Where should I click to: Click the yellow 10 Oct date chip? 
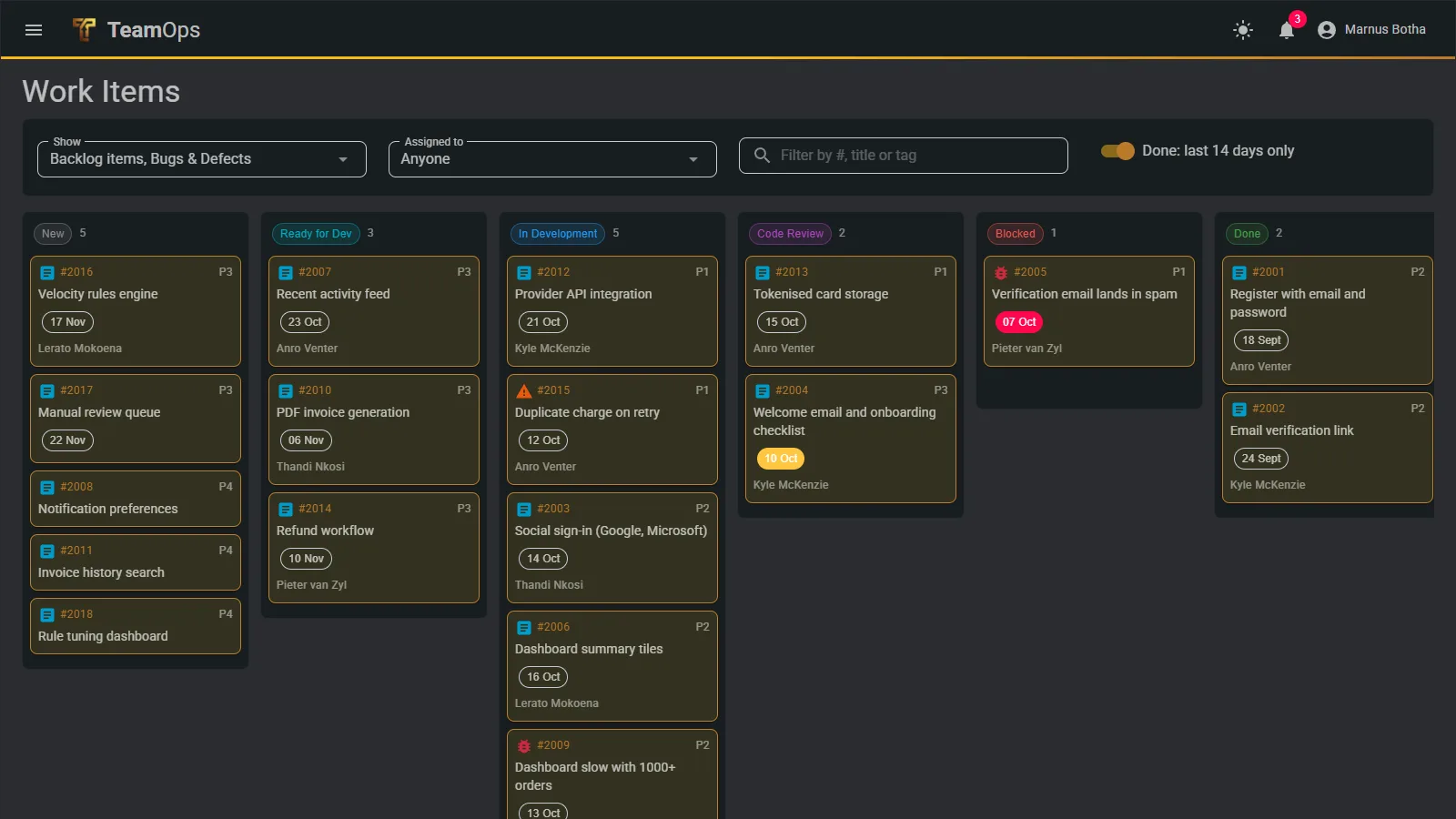tap(781, 459)
